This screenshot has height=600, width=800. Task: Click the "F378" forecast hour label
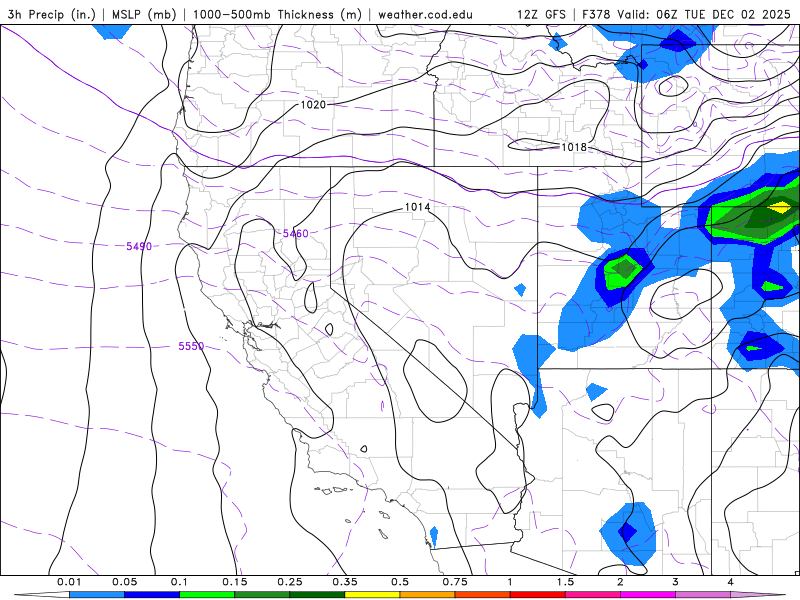pos(597,14)
